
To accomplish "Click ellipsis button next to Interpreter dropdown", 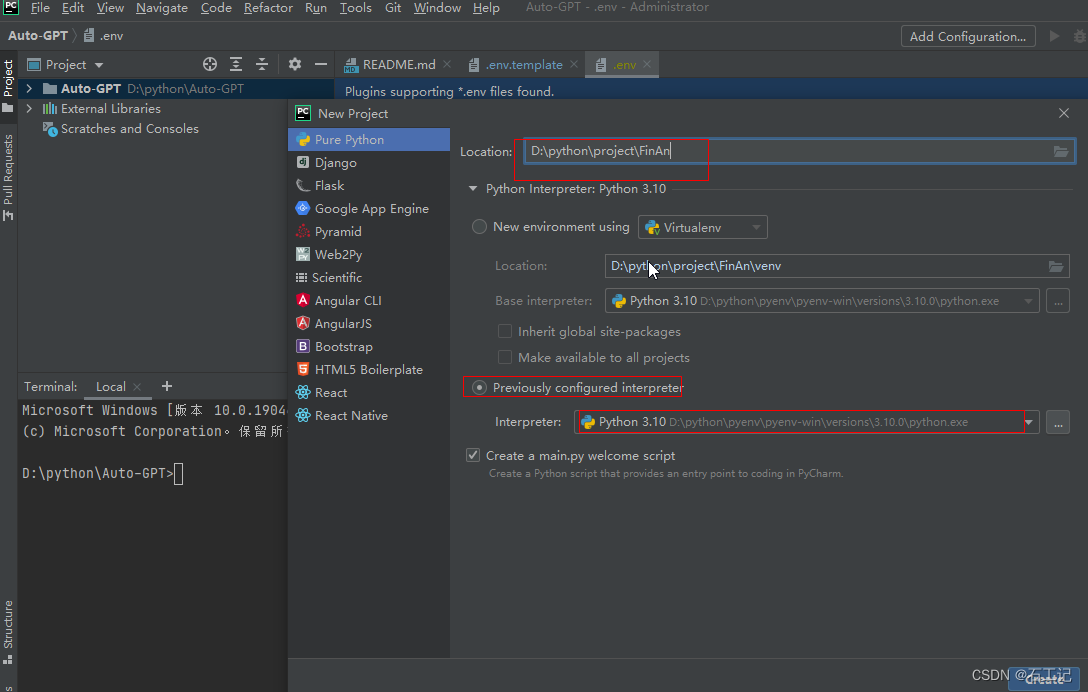I will [1057, 422].
